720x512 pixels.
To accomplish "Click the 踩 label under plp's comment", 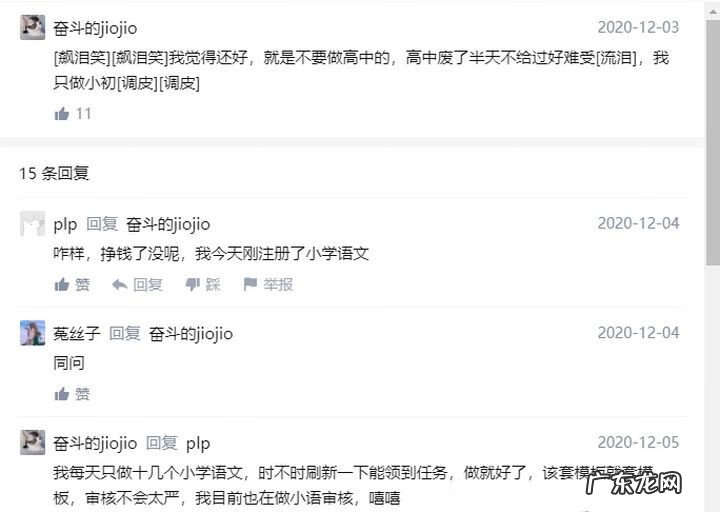I will click(213, 285).
